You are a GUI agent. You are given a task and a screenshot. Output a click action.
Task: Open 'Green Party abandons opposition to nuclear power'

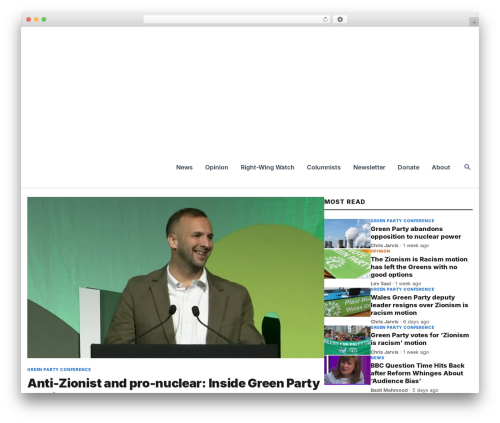tap(416, 233)
